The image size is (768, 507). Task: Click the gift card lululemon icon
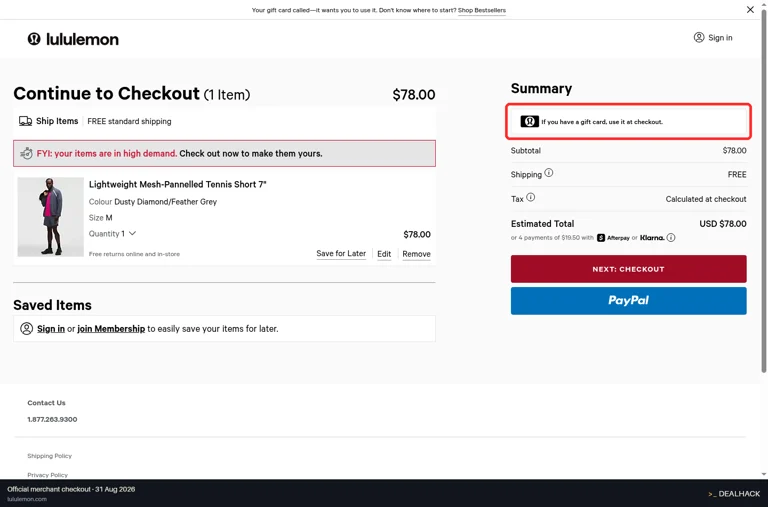pyautogui.click(x=529, y=121)
